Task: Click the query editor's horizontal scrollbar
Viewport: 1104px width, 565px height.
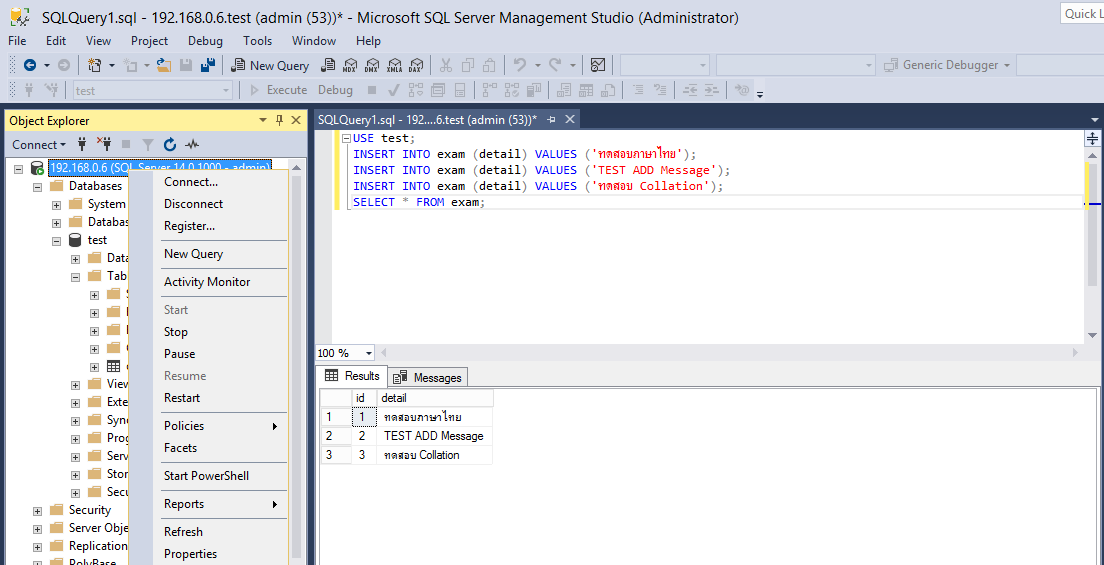Action: [x=730, y=352]
